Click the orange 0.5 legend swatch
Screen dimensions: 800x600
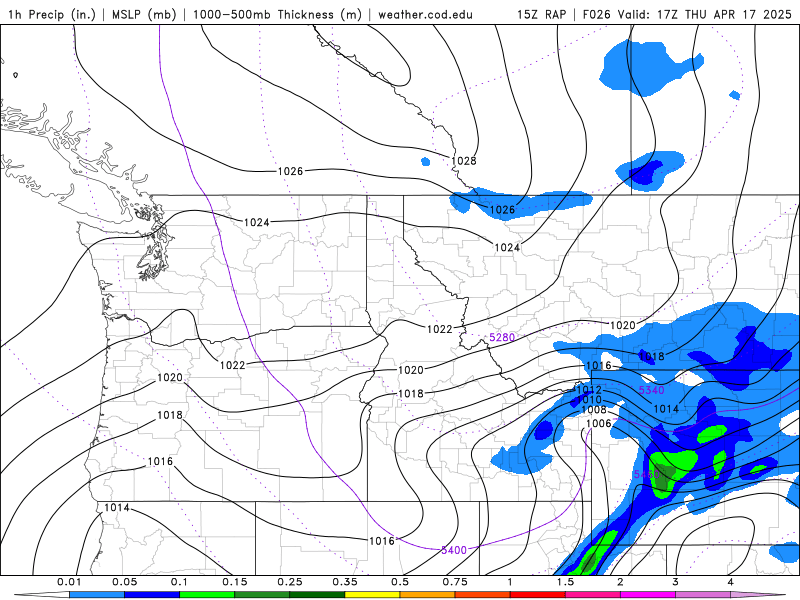pos(427,595)
